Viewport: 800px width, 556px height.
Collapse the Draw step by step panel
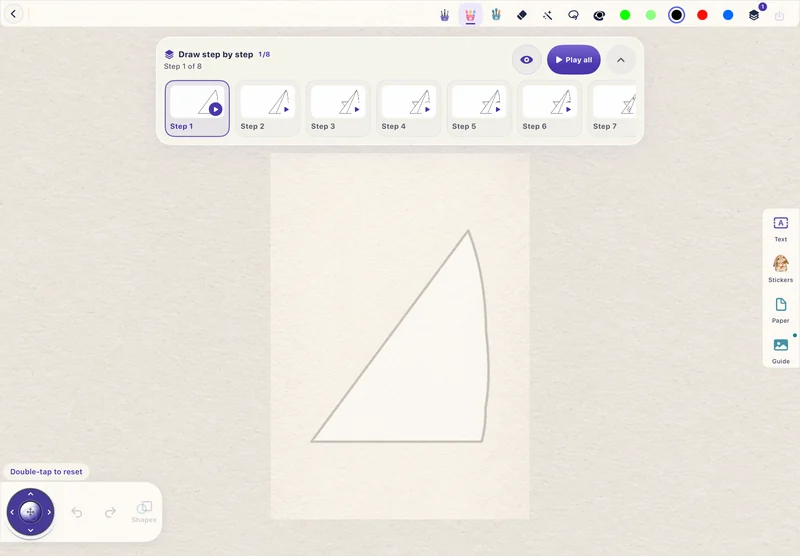click(620, 60)
